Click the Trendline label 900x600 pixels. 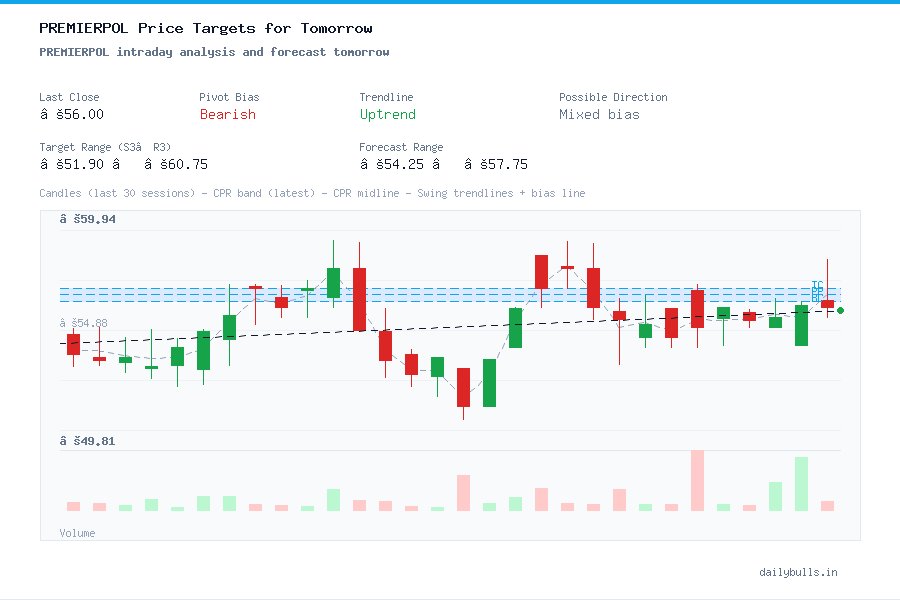(386, 97)
